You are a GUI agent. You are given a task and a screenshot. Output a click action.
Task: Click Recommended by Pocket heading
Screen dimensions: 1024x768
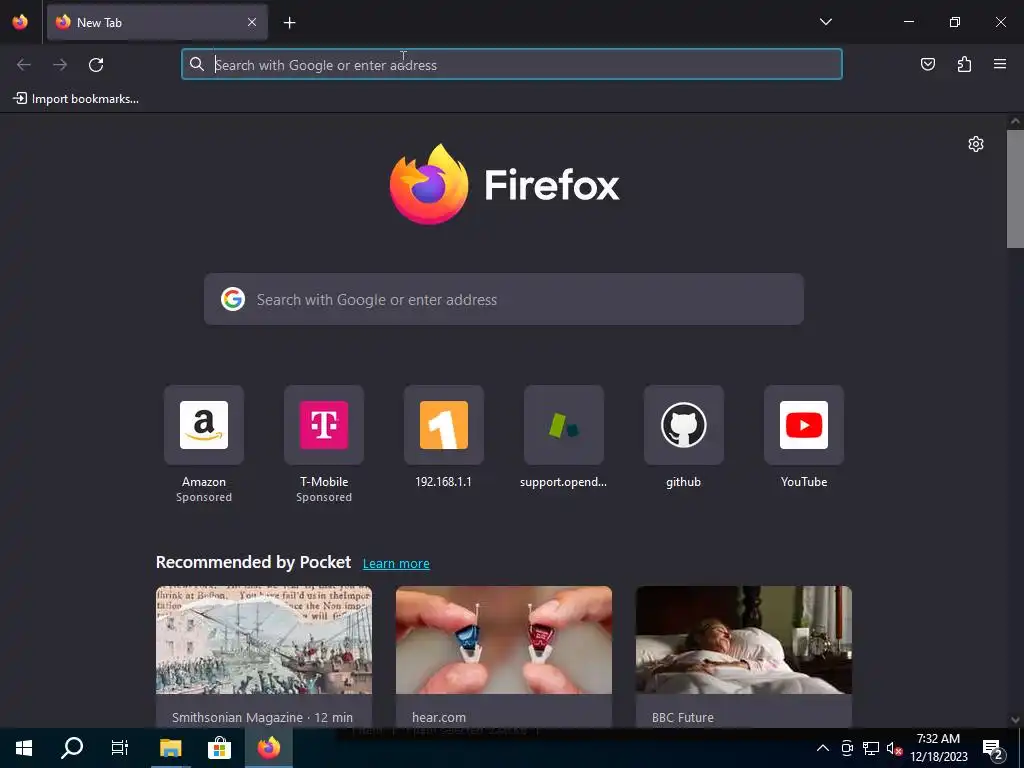(253, 562)
